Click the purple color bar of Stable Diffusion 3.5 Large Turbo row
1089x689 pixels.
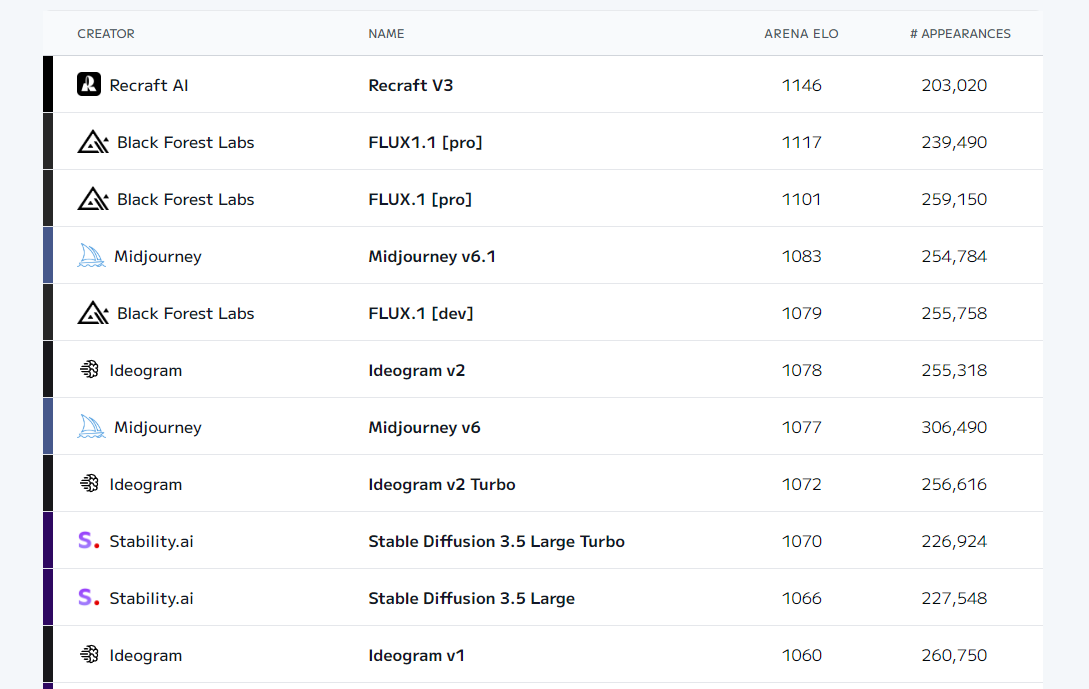tap(48, 541)
